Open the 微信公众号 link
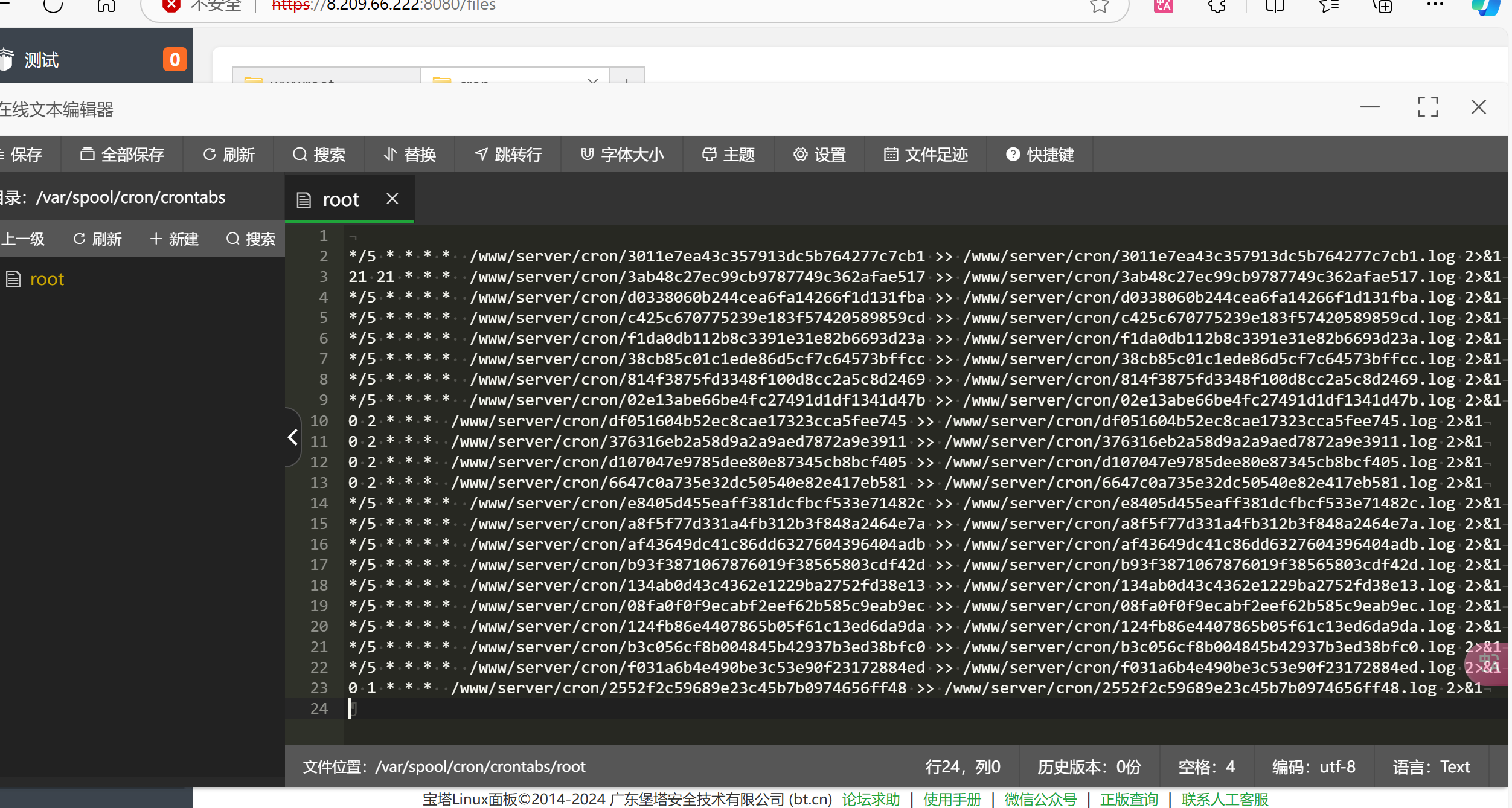The image size is (1512, 808). click(1040, 799)
